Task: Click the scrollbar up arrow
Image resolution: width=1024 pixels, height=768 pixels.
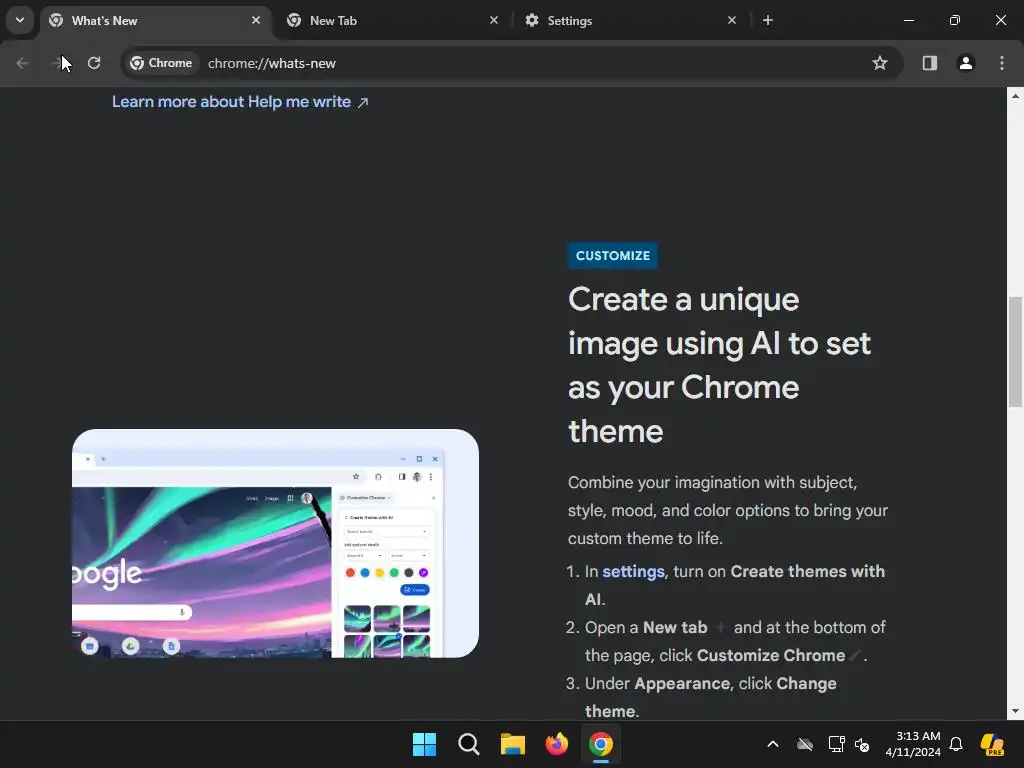Action: click(x=1015, y=96)
